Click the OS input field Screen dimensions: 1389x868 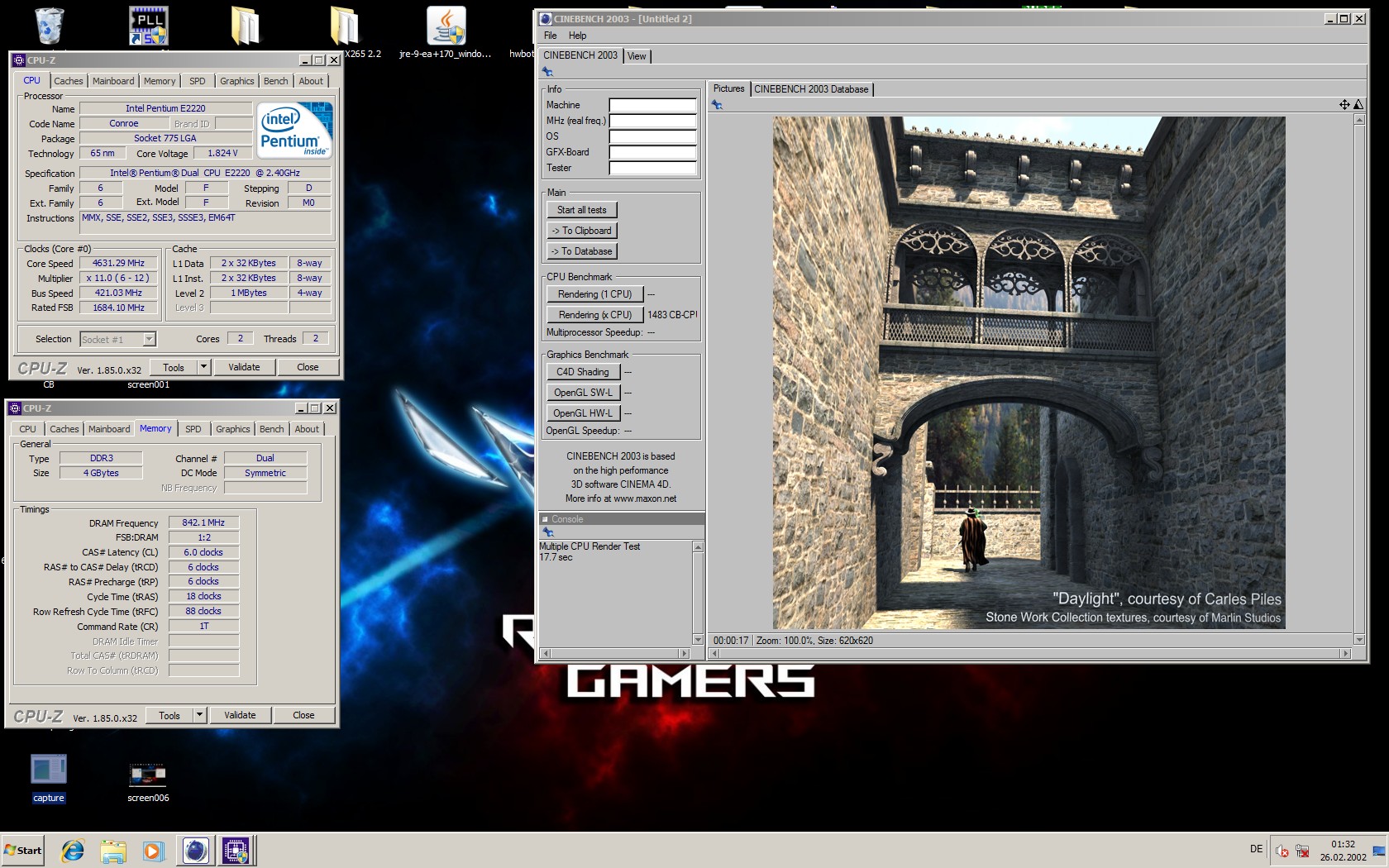(653, 136)
